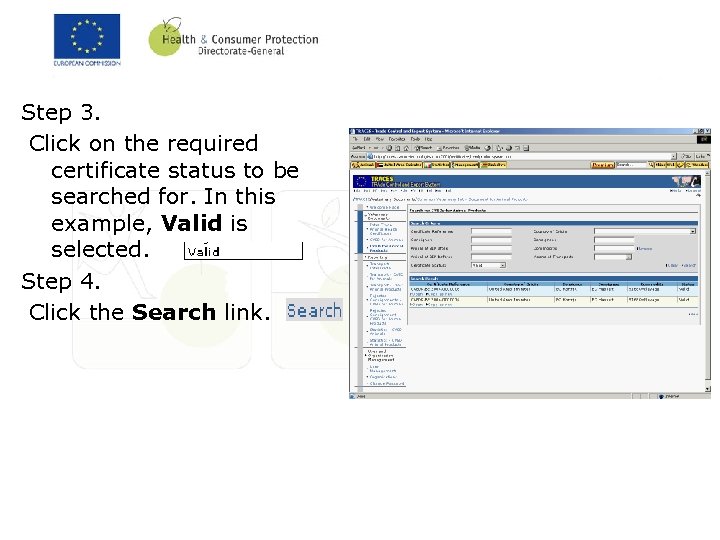
Task: Open the Certificate status dropdown in form
Action: click(x=489, y=265)
